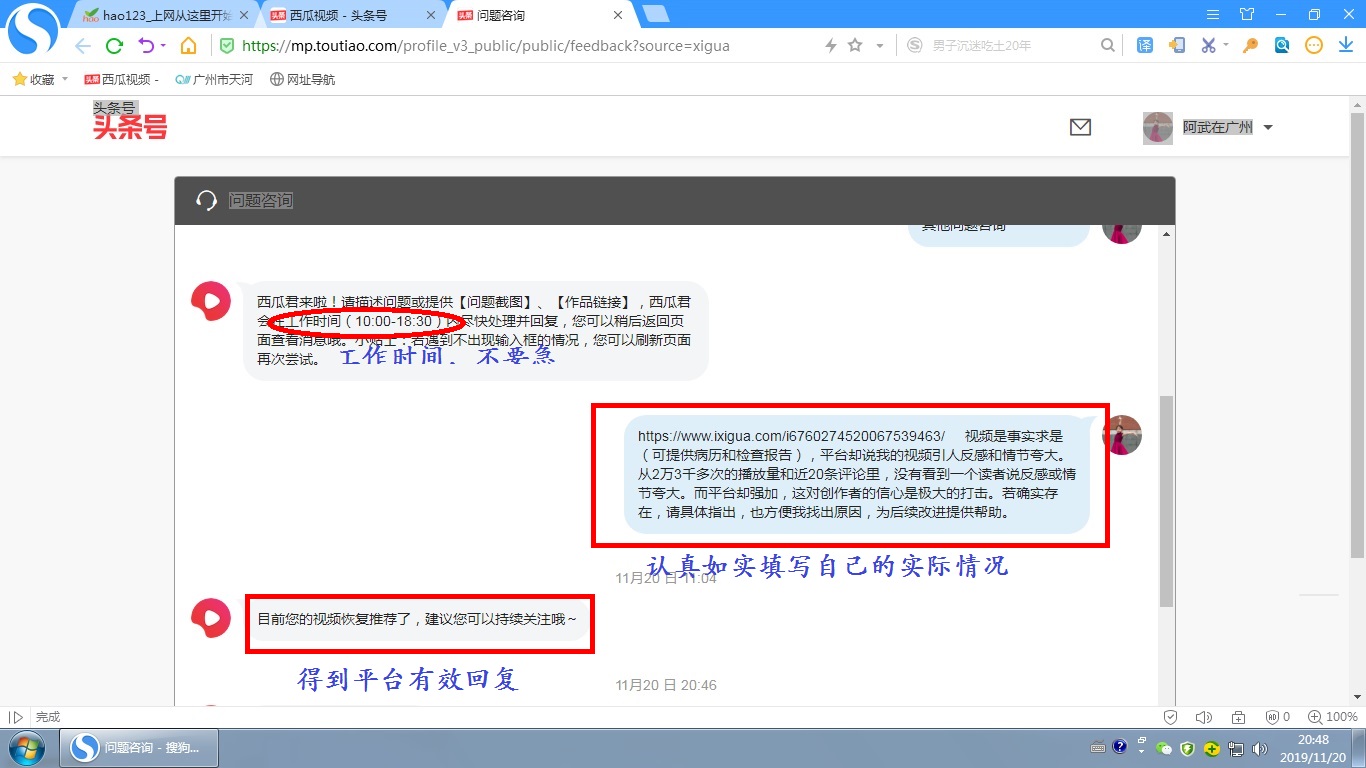The height and width of the screenshot is (768, 1366).
Task: Refresh the page with the reload icon
Action: (x=113, y=45)
